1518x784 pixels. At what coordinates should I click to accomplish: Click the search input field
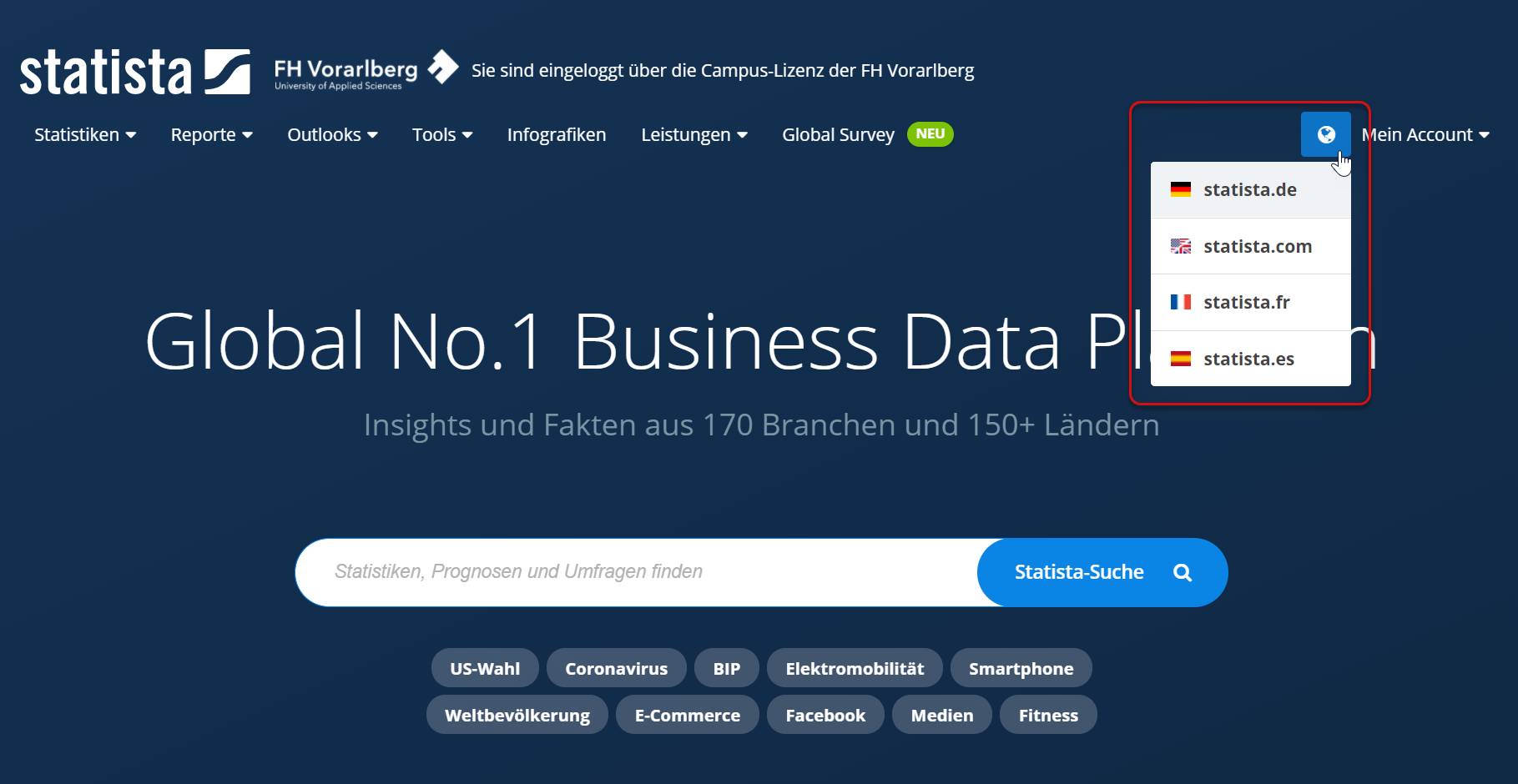click(x=636, y=572)
